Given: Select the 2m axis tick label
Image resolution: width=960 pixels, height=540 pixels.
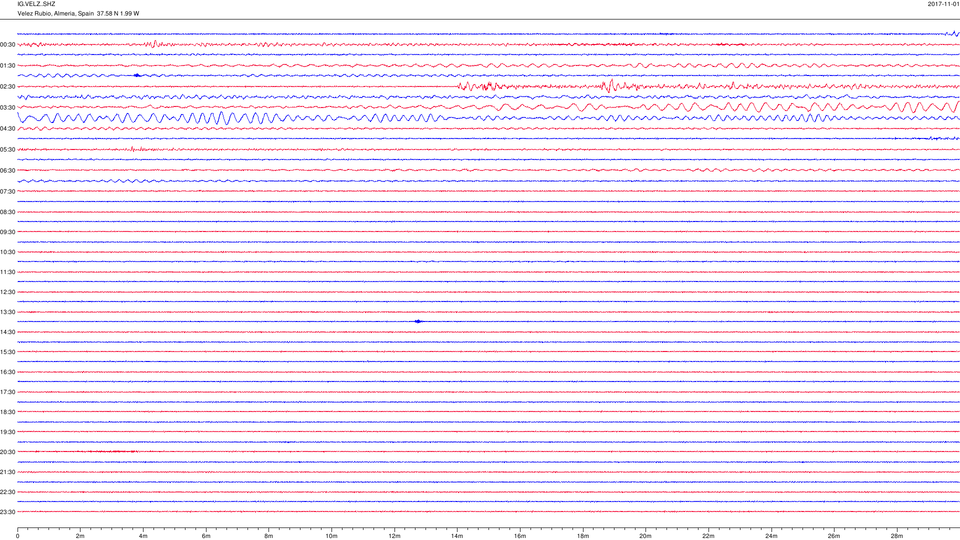Looking at the screenshot, I should point(80,536).
